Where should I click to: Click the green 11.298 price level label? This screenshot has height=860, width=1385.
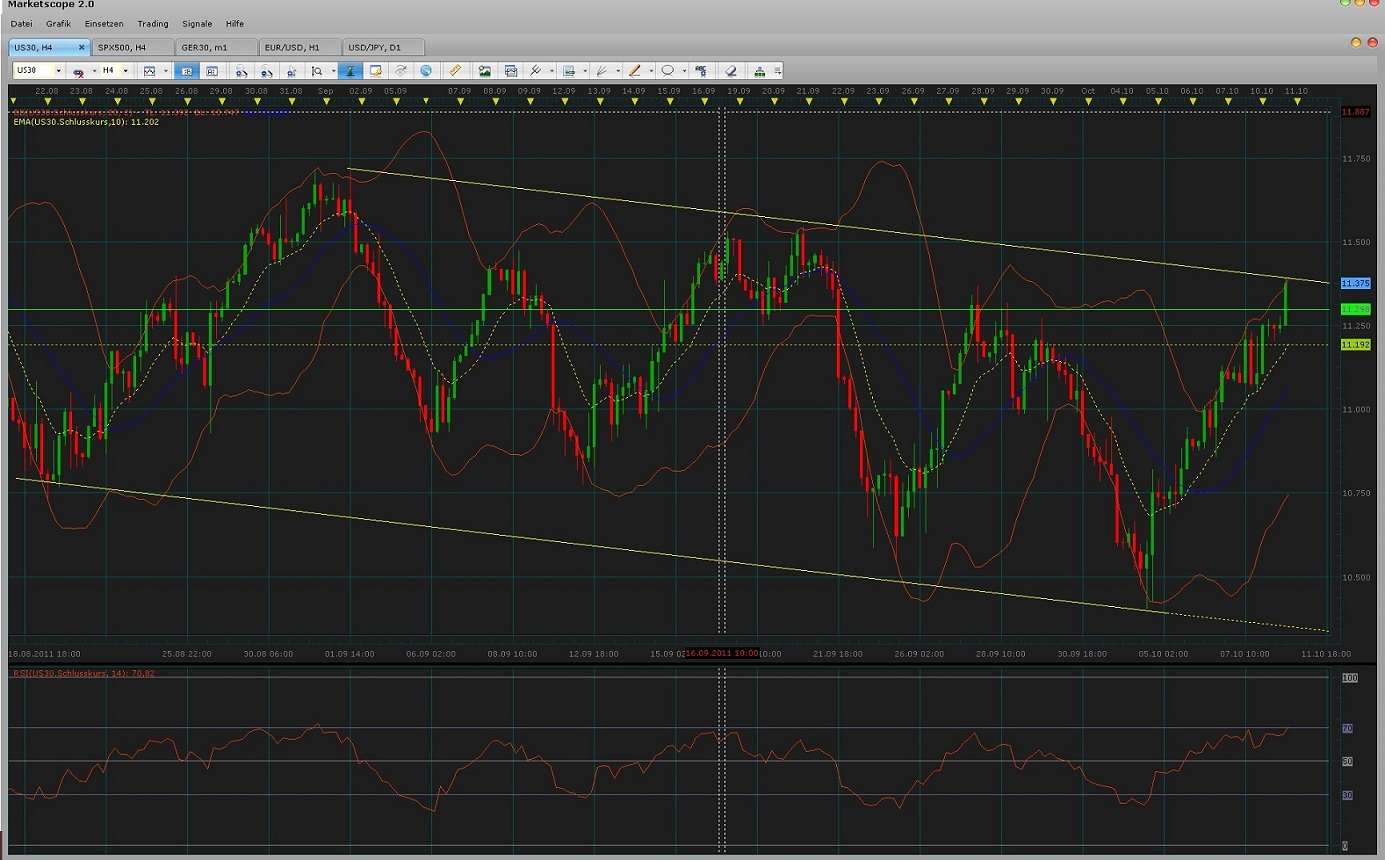coord(1355,309)
